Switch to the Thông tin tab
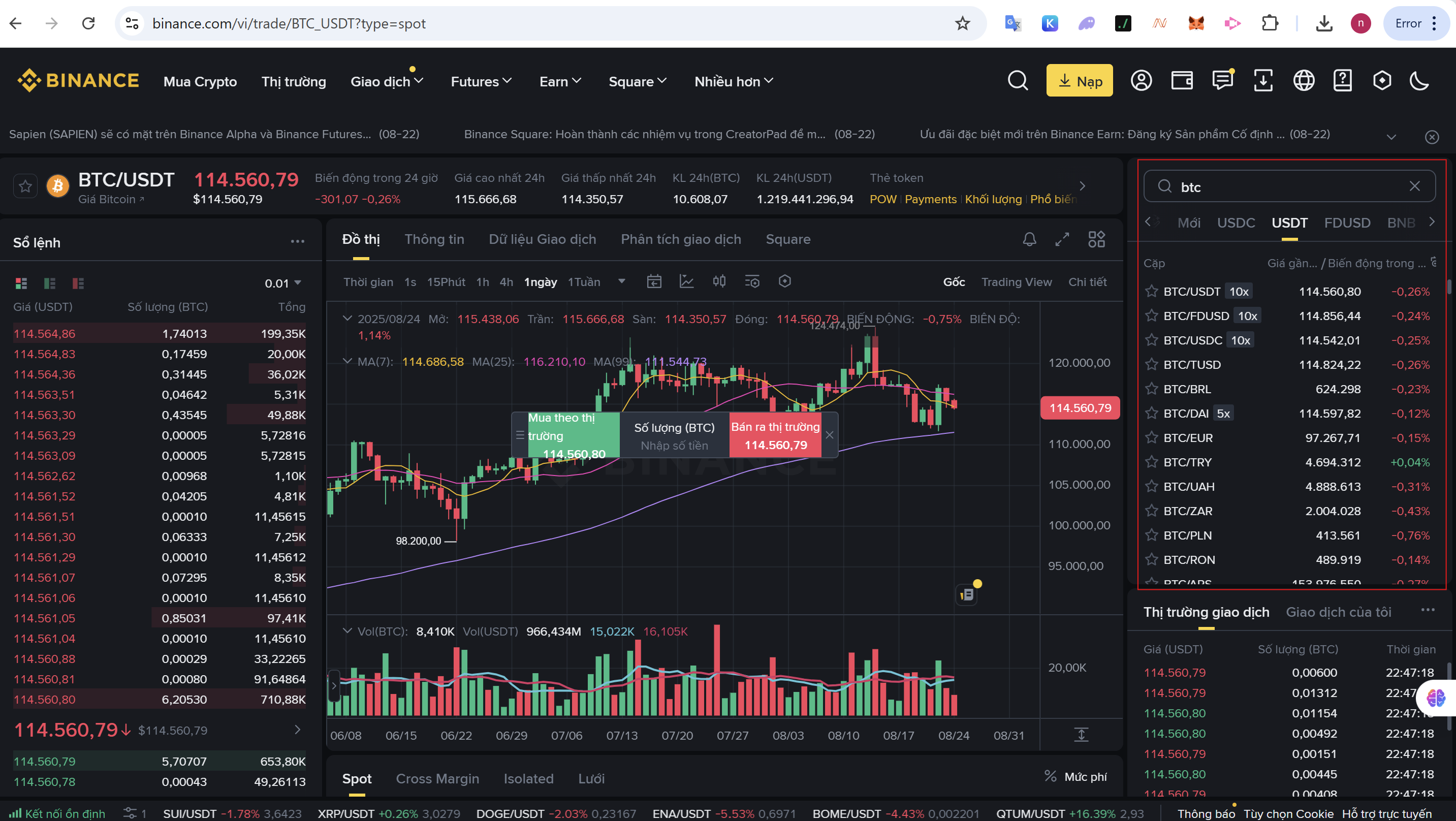The height and width of the screenshot is (821, 1456). click(434, 239)
